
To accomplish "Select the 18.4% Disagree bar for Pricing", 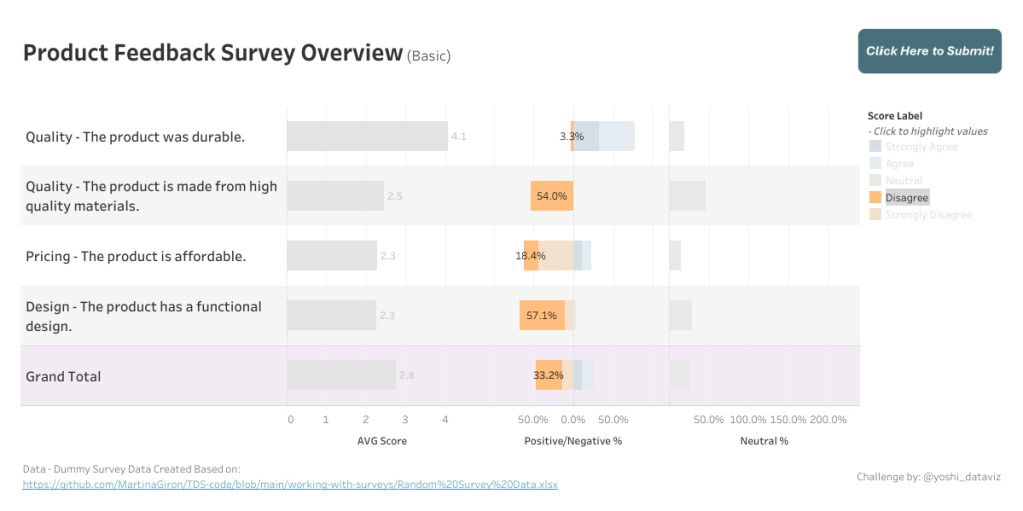I will 531,256.
